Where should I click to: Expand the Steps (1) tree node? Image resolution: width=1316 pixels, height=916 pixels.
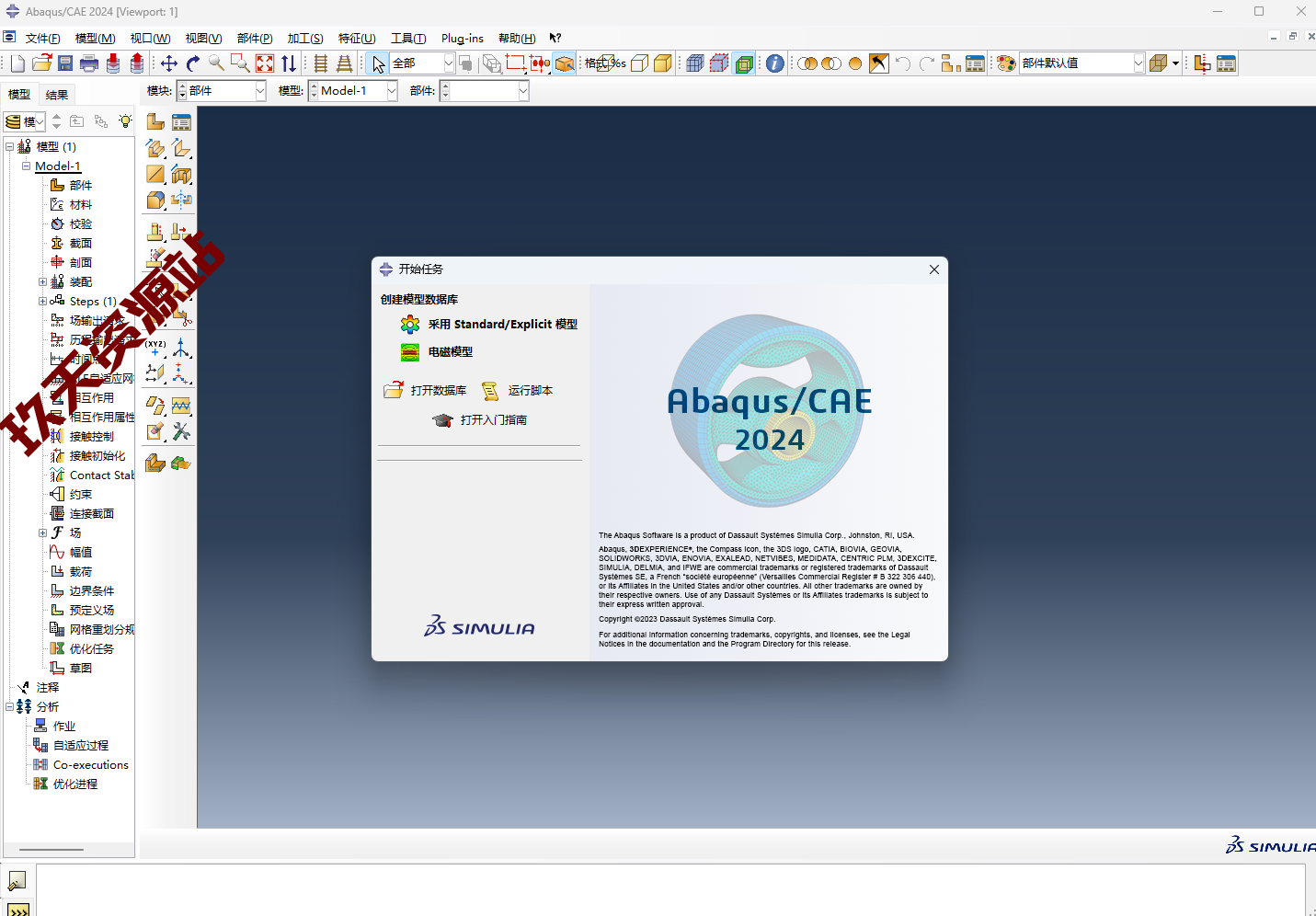(x=42, y=302)
